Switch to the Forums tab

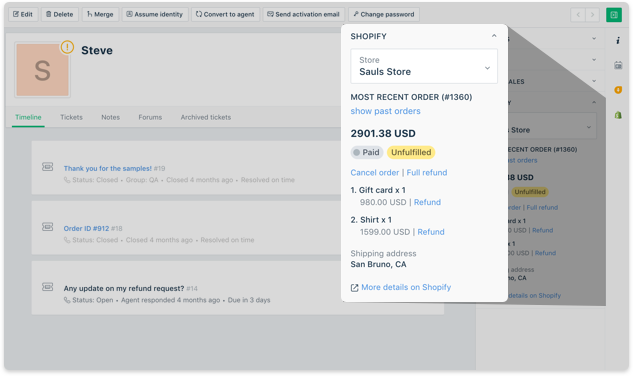(x=150, y=117)
